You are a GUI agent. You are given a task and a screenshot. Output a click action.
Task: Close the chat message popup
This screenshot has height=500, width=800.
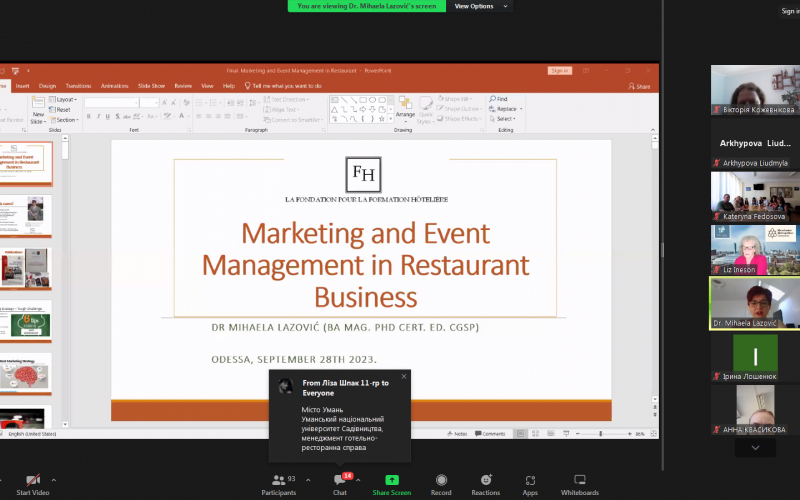[x=404, y=377]
